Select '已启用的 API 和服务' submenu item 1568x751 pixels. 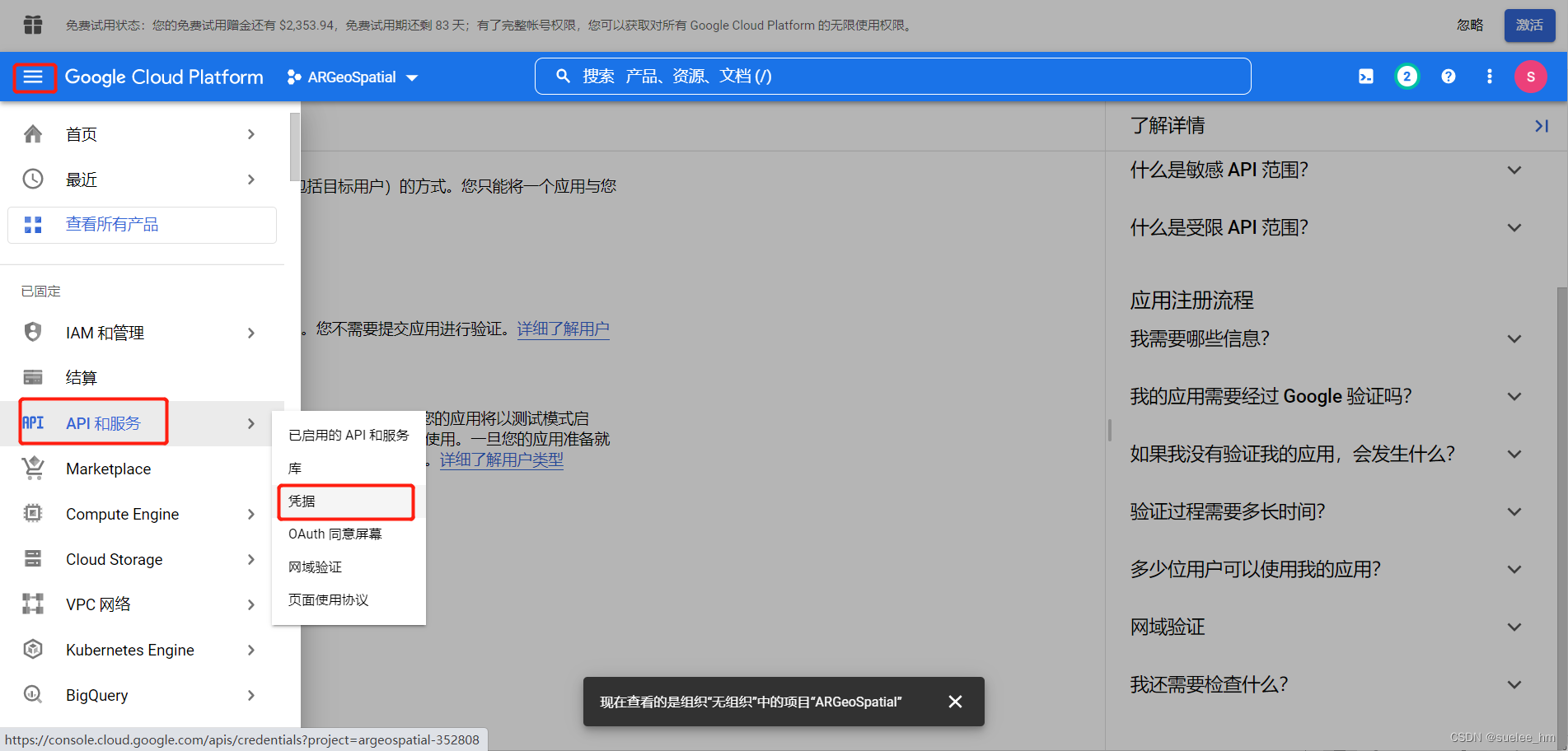(x=349, y=435)
